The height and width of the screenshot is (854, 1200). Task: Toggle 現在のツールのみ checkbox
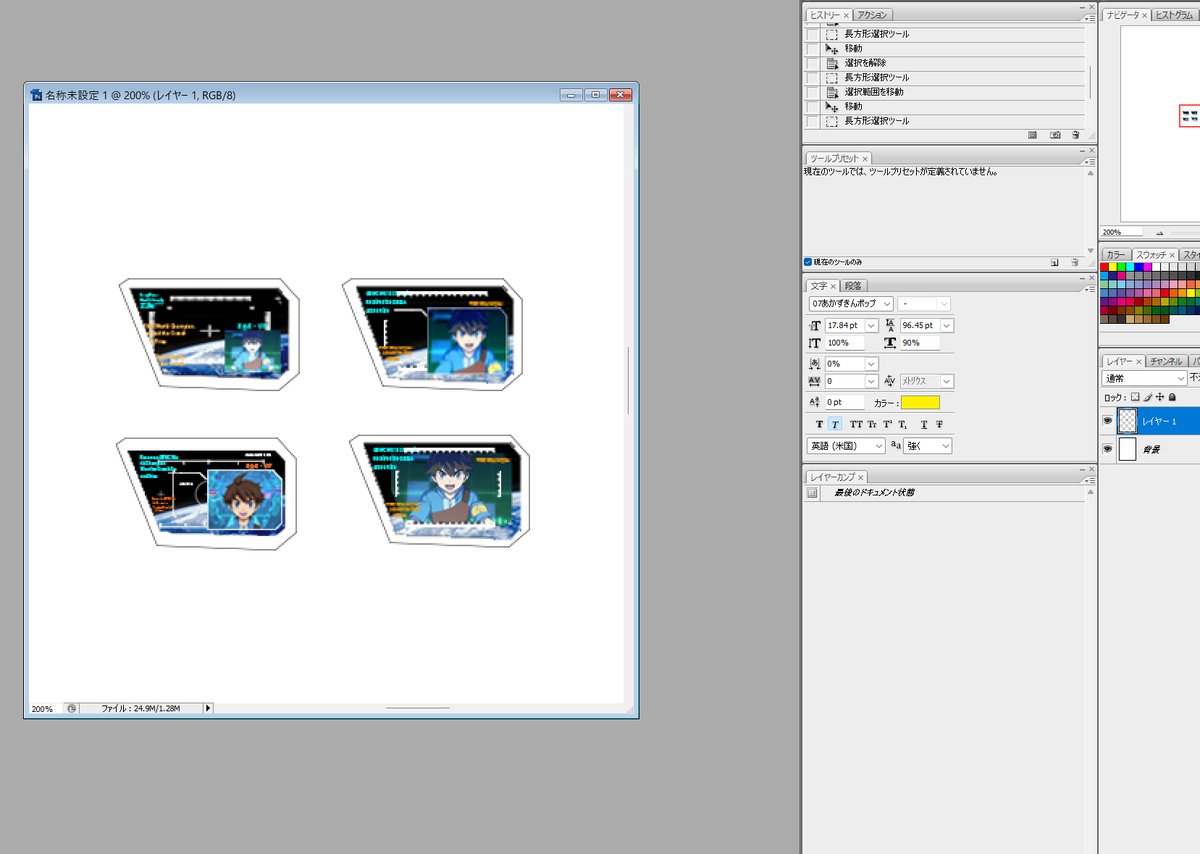click(x=808, y=262)
